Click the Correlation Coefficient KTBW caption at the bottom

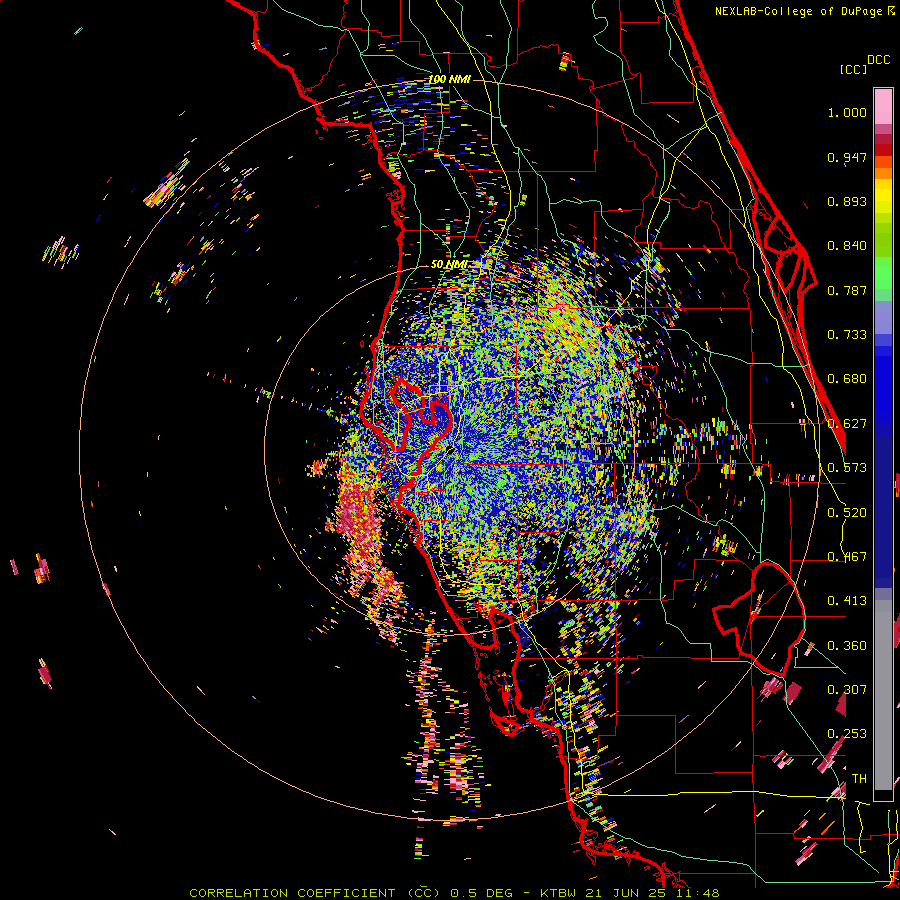[x=454, y=893]
